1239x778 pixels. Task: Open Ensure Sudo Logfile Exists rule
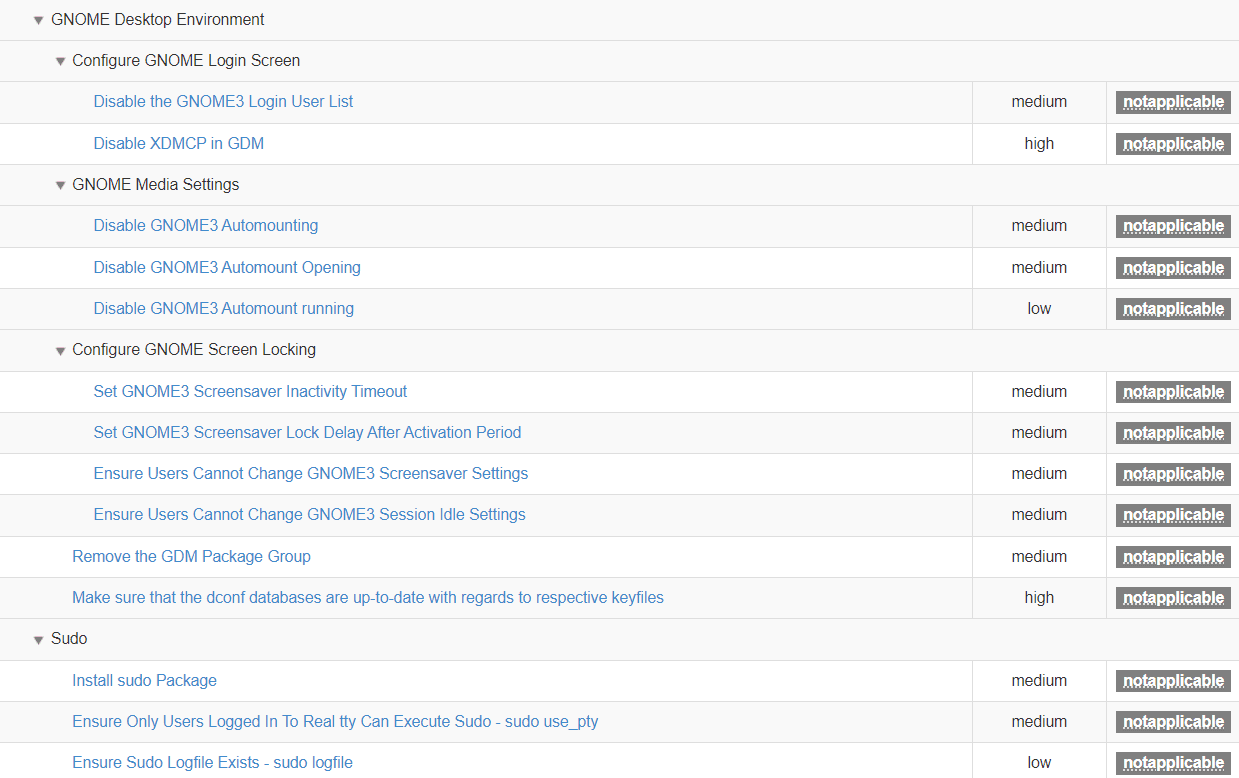coord(212,763)
